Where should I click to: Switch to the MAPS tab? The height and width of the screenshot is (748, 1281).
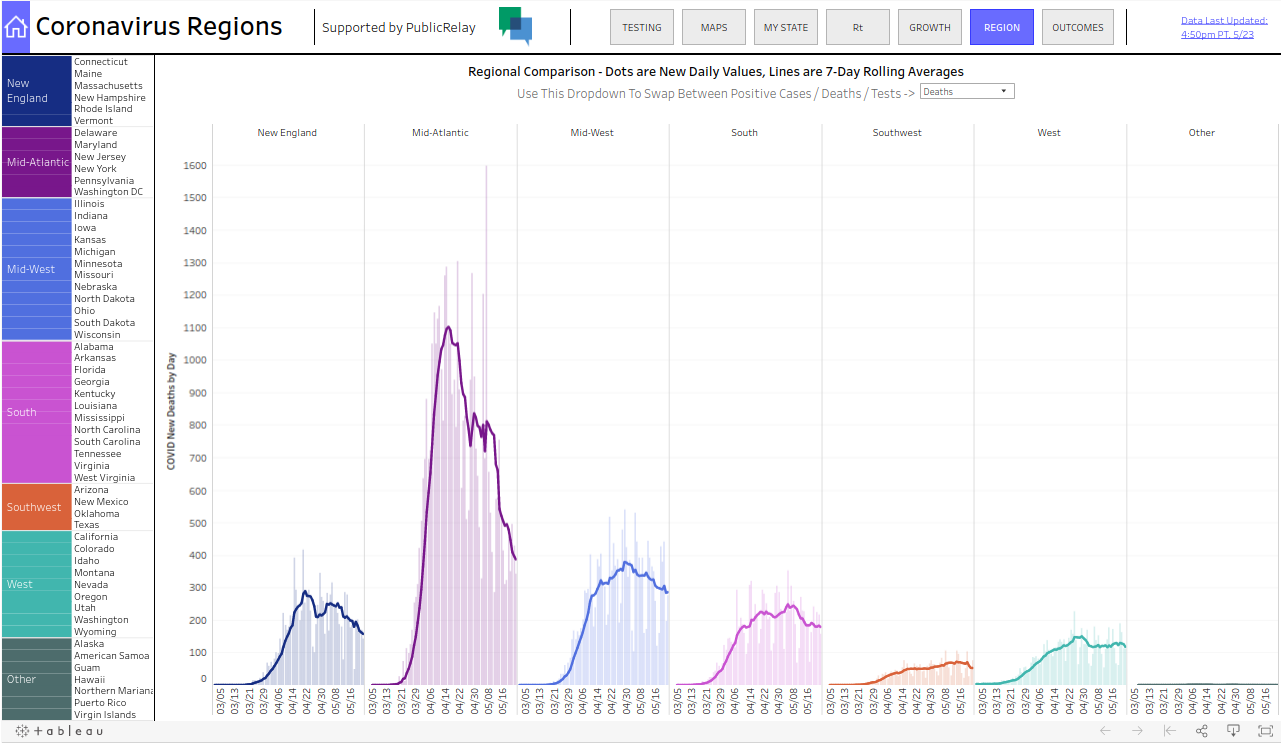click(713, 27)
